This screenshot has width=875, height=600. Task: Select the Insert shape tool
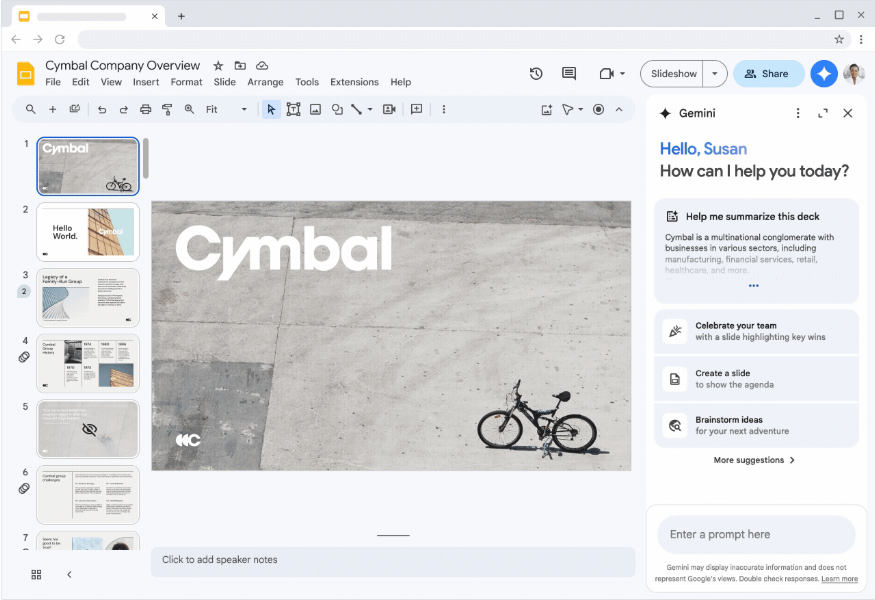338,109
